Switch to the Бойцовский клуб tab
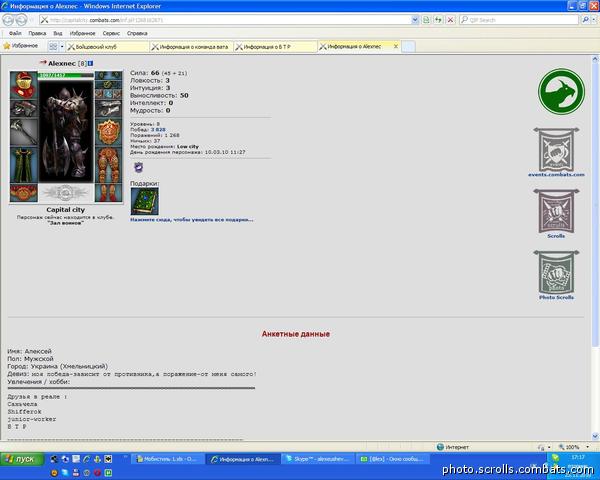 point(108,47)
